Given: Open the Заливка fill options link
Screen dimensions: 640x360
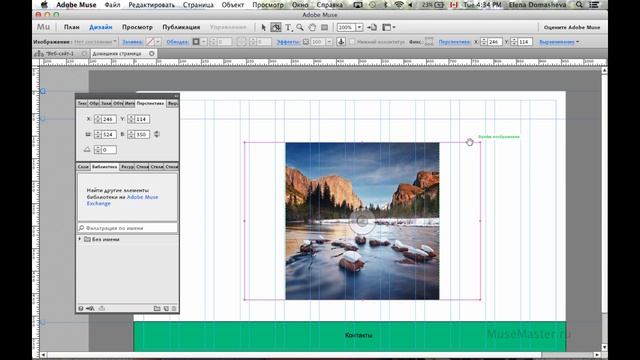Looking at the screenshot, I should [x=133, y=42].
